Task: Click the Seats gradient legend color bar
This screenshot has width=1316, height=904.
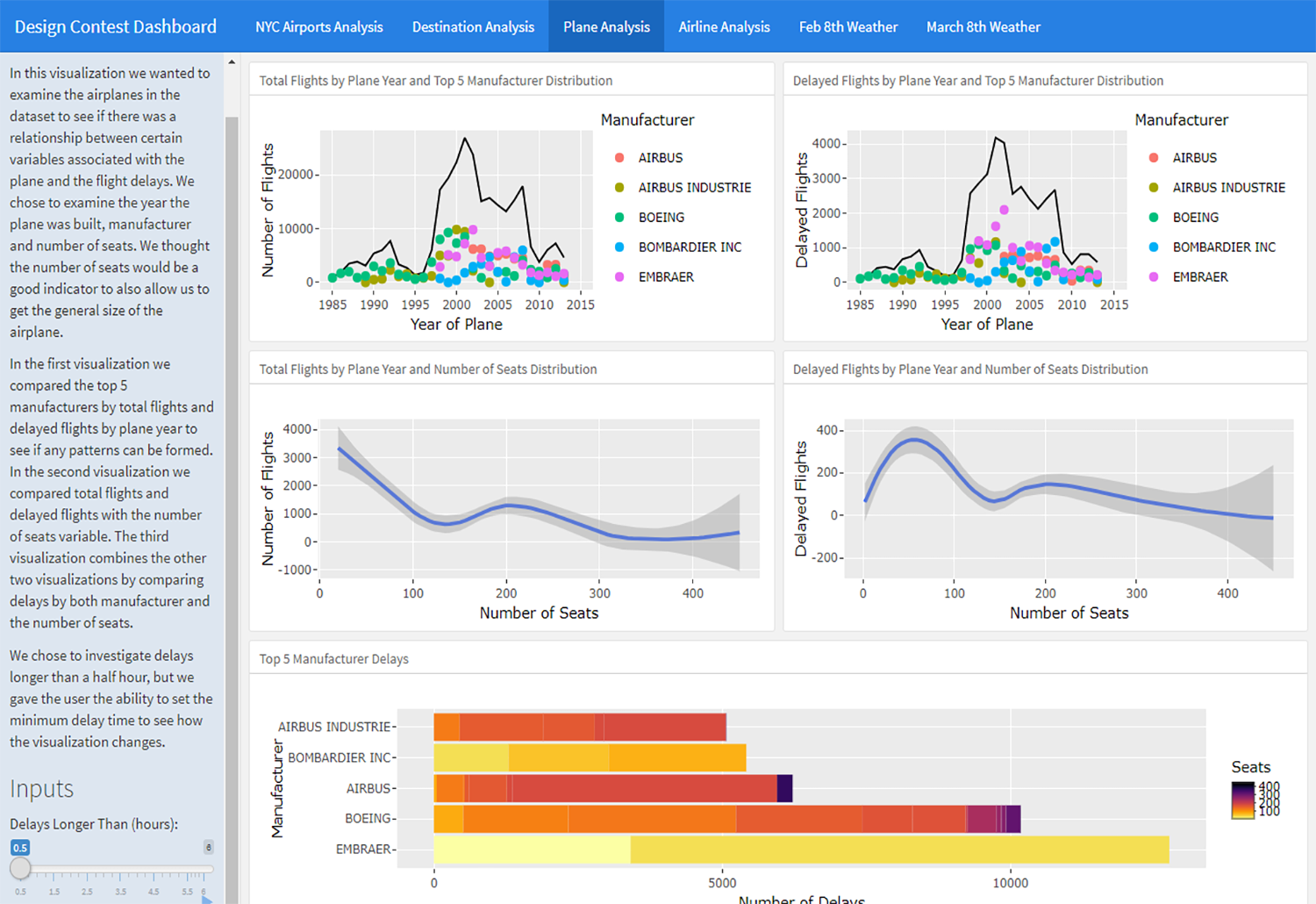Action: coord(1242,800)
